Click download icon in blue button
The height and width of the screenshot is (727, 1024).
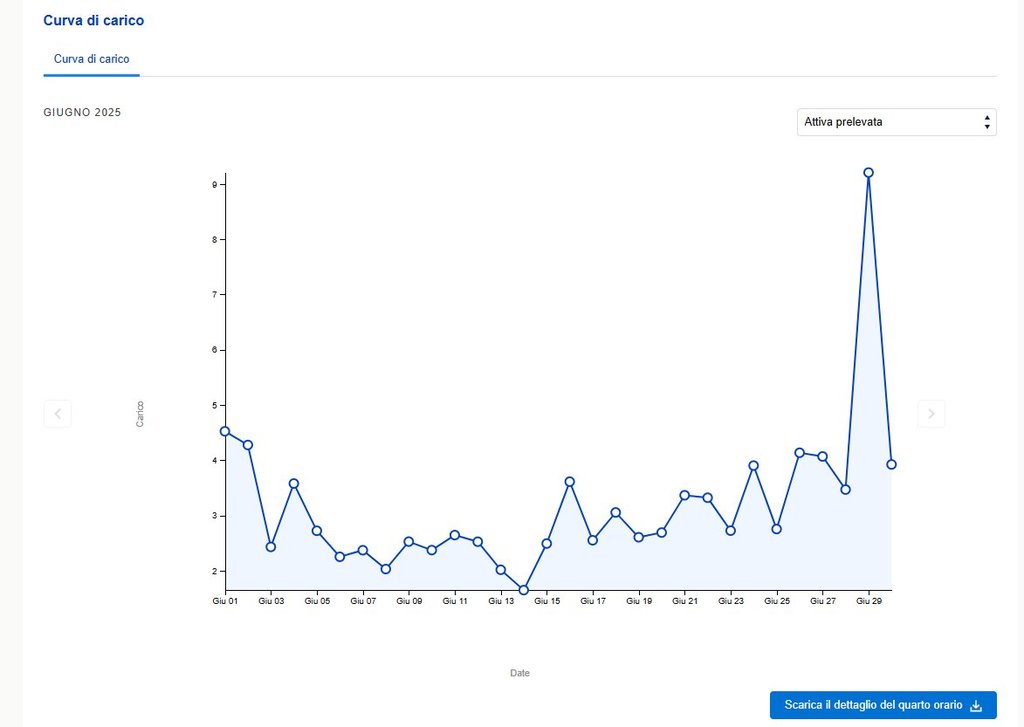click(976, 705)
